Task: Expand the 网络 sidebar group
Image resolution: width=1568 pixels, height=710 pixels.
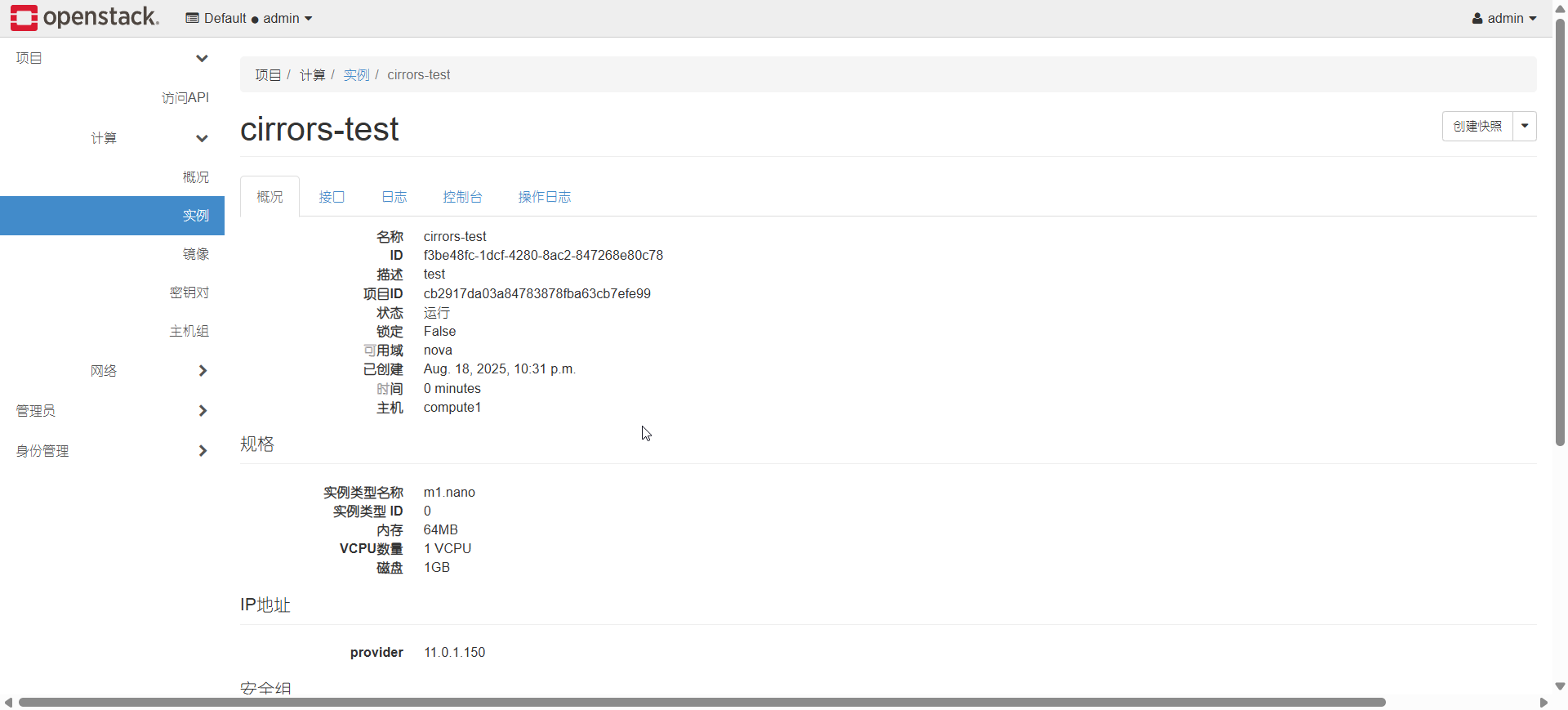Action: [149, 371]
